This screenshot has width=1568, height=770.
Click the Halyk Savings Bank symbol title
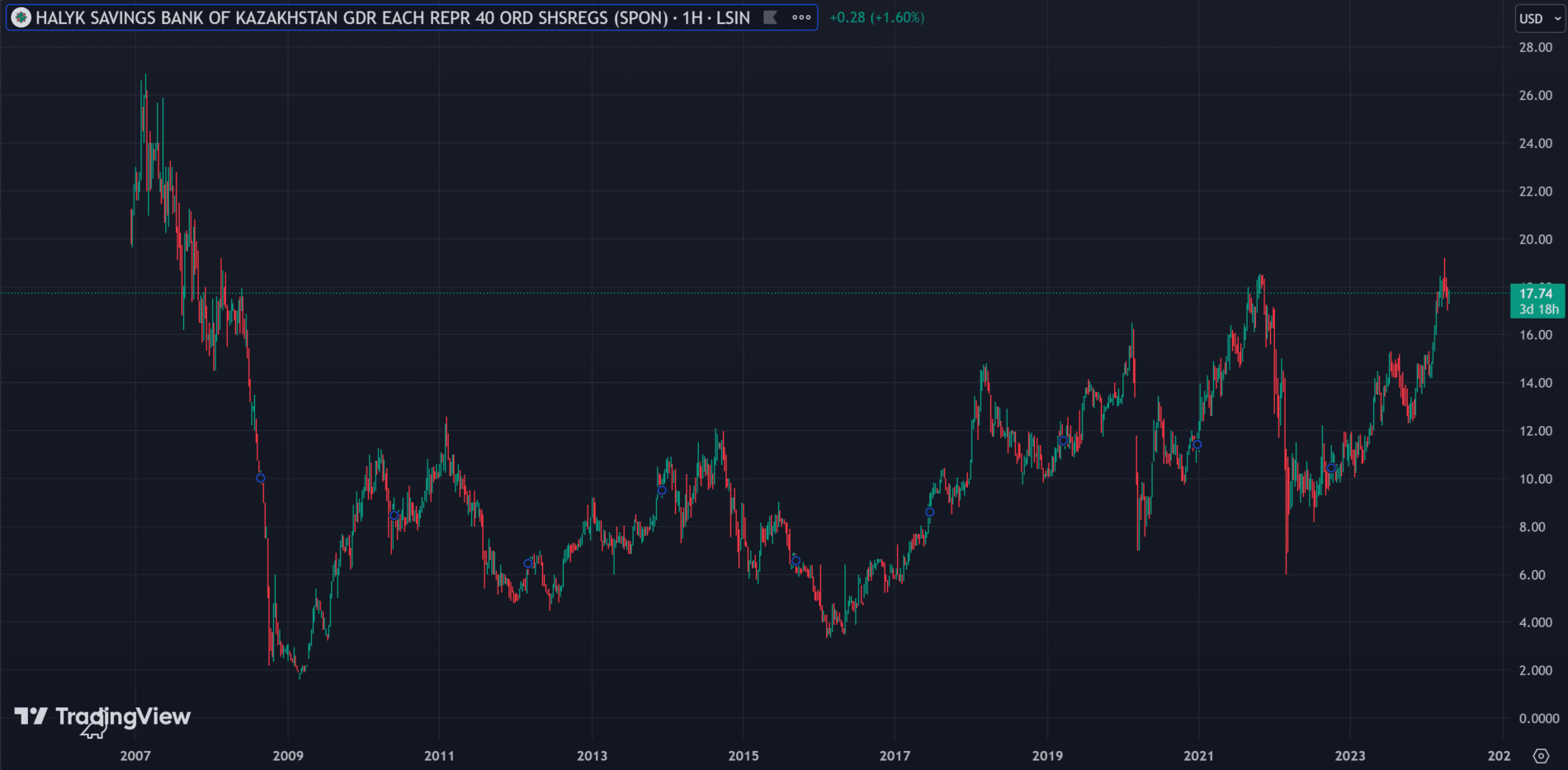(x=392, y=17)
